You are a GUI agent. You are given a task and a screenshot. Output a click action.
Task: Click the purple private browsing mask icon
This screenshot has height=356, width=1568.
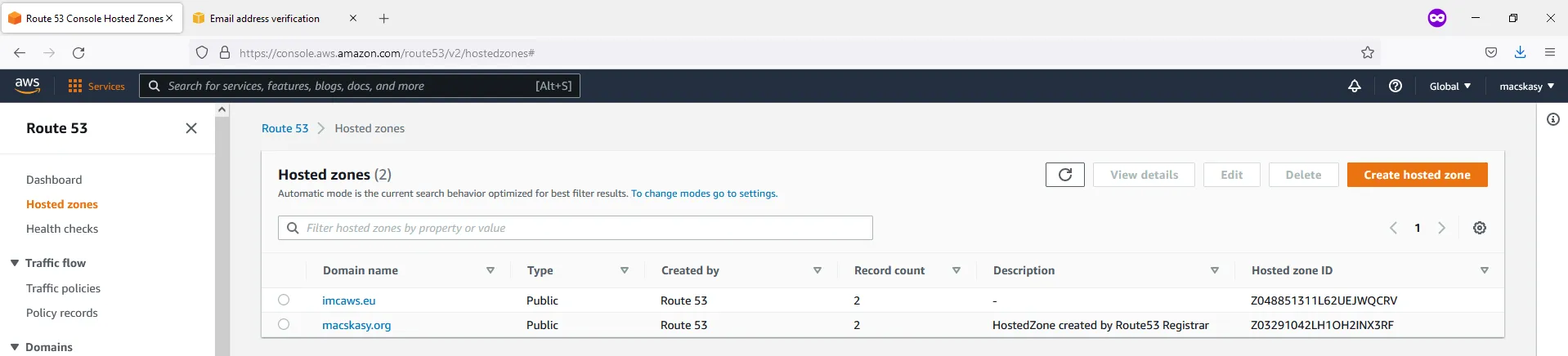[1437, 18]
